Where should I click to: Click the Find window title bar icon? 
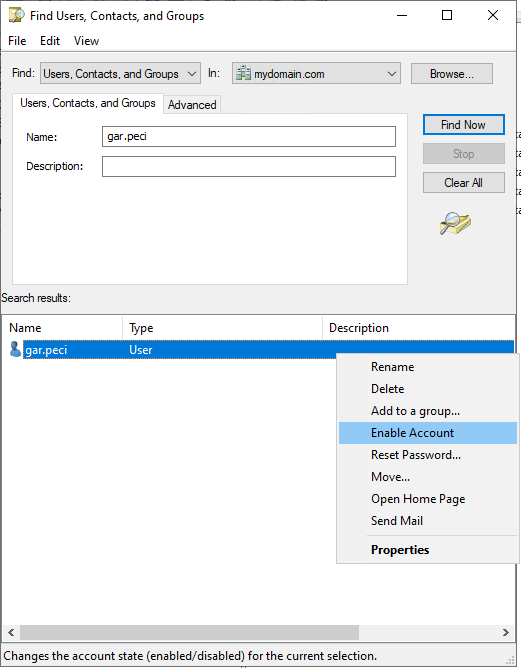pyautogui.click(x=17, y=15)
